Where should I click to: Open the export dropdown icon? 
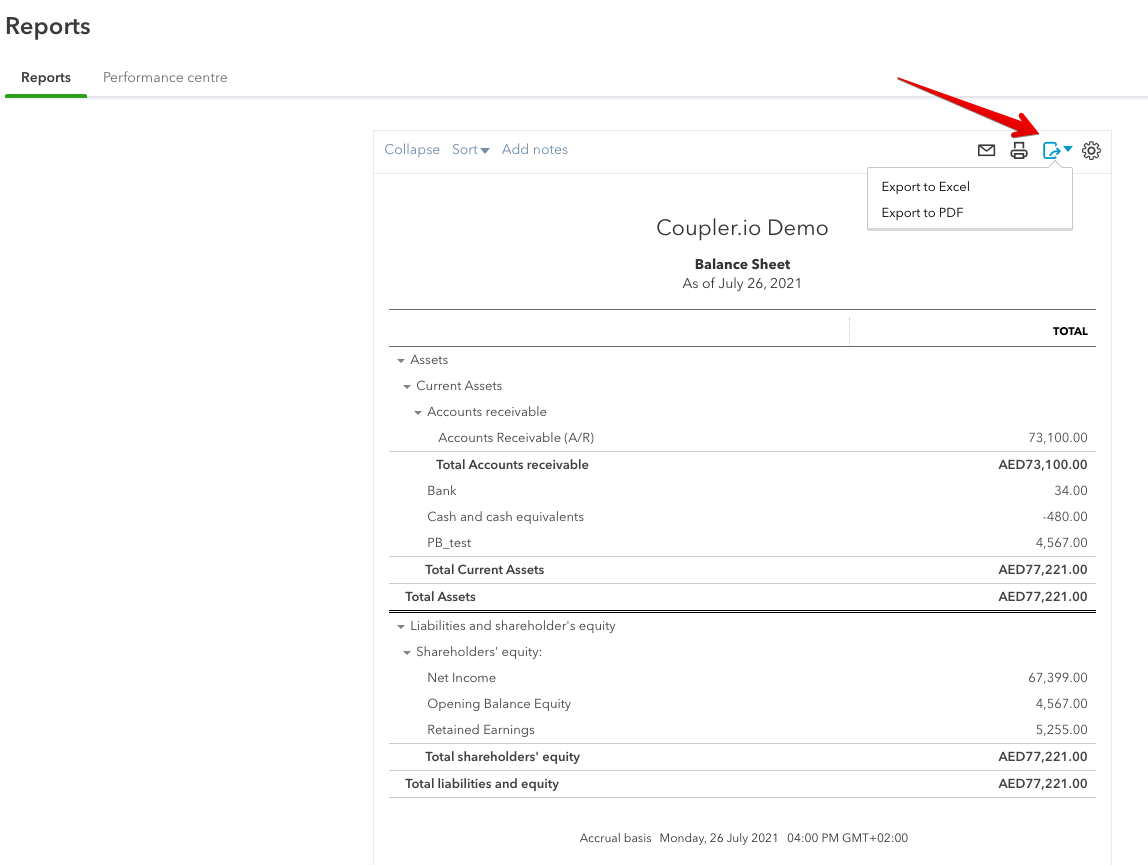[1057, 150]
